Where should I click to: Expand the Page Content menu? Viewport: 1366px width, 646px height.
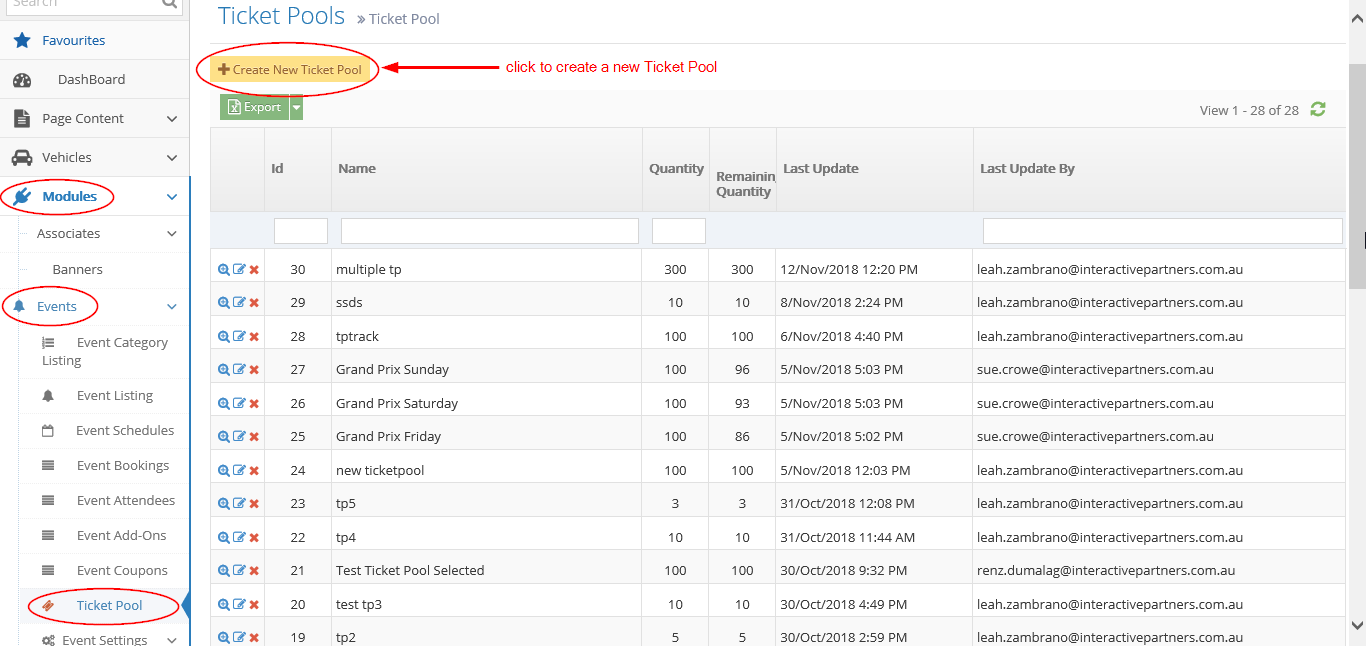pyautogui.click(x=171, y=119)
